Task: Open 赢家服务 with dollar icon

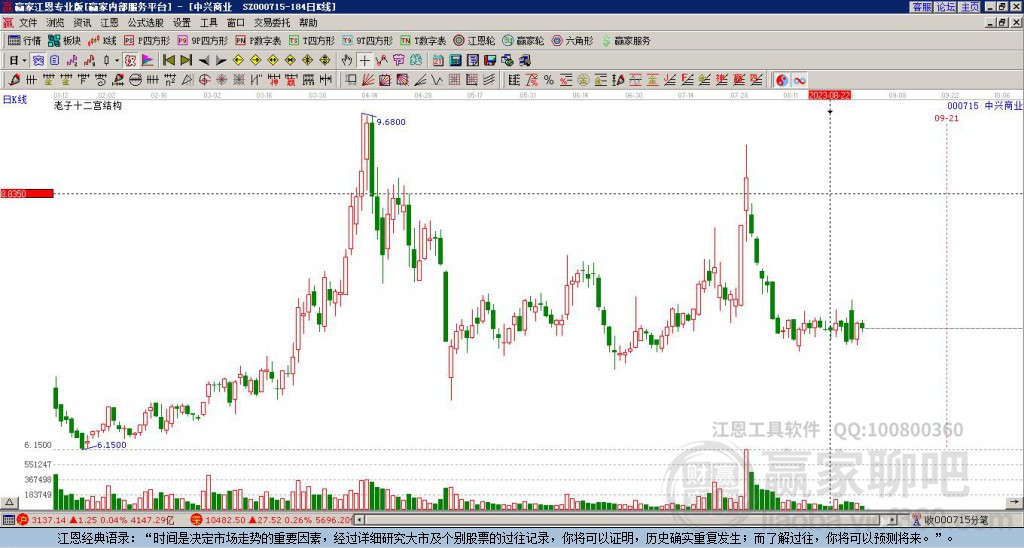Action: click(626, 40)
